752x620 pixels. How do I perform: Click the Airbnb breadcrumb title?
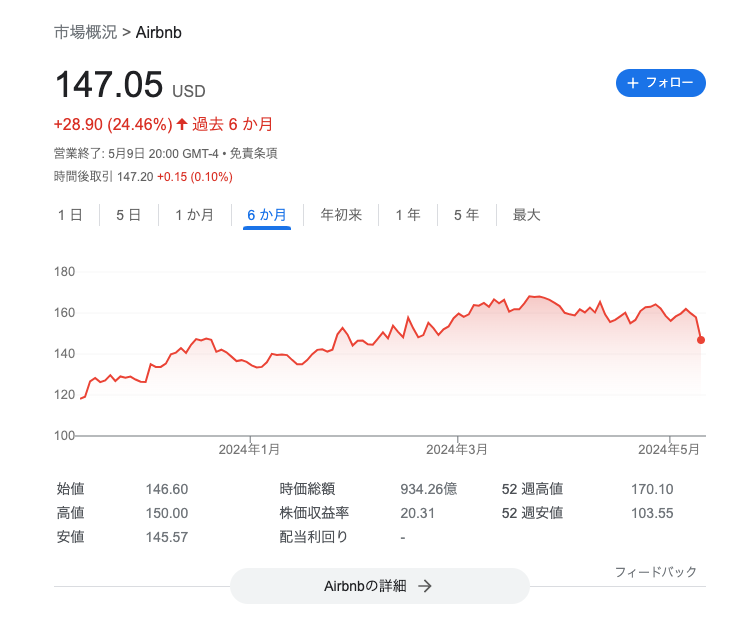(x=159, y=32)
